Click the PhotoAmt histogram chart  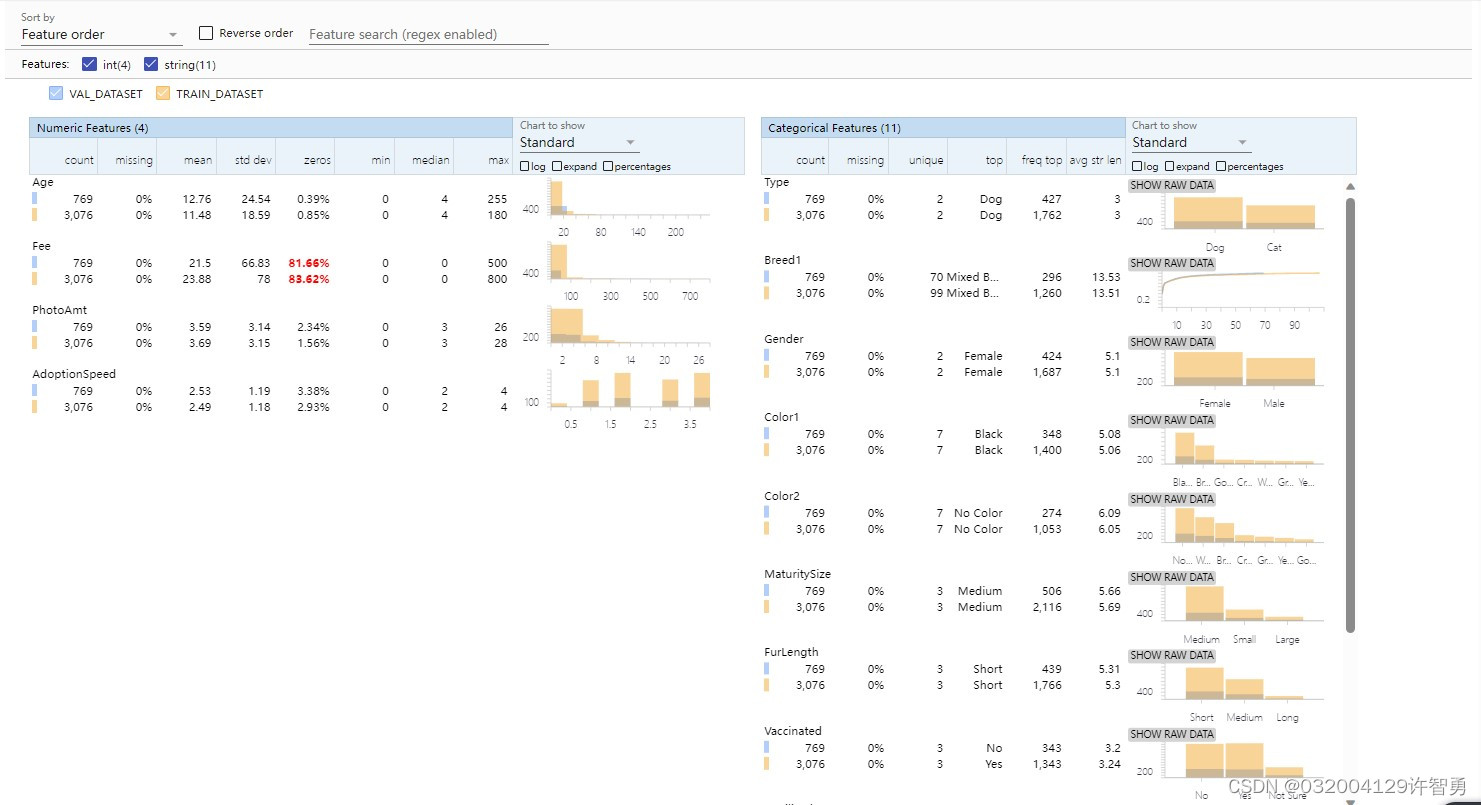(630, 326)
